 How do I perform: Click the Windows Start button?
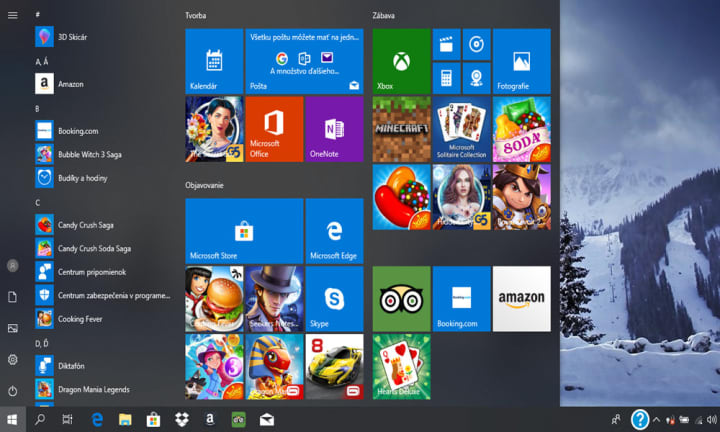tap(13, 419)
